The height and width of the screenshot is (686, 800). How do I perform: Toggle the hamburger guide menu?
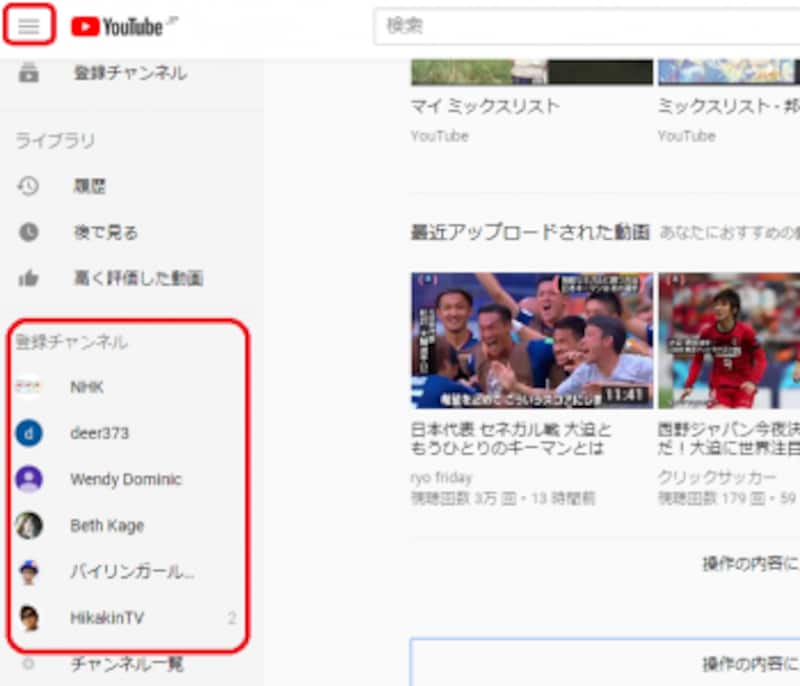[x=29, y=26]
